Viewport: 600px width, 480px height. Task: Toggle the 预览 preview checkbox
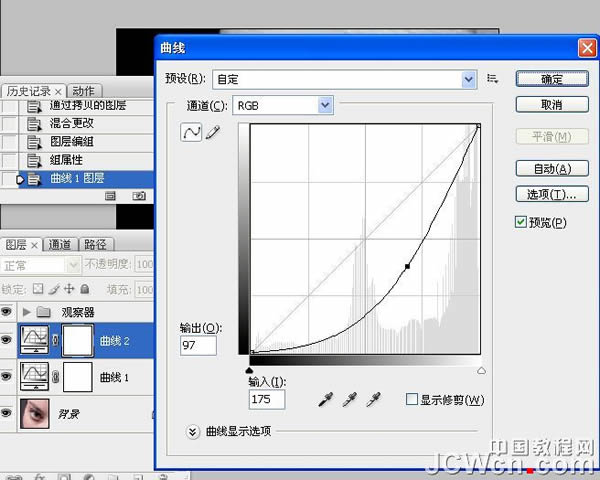coord(520,222)
